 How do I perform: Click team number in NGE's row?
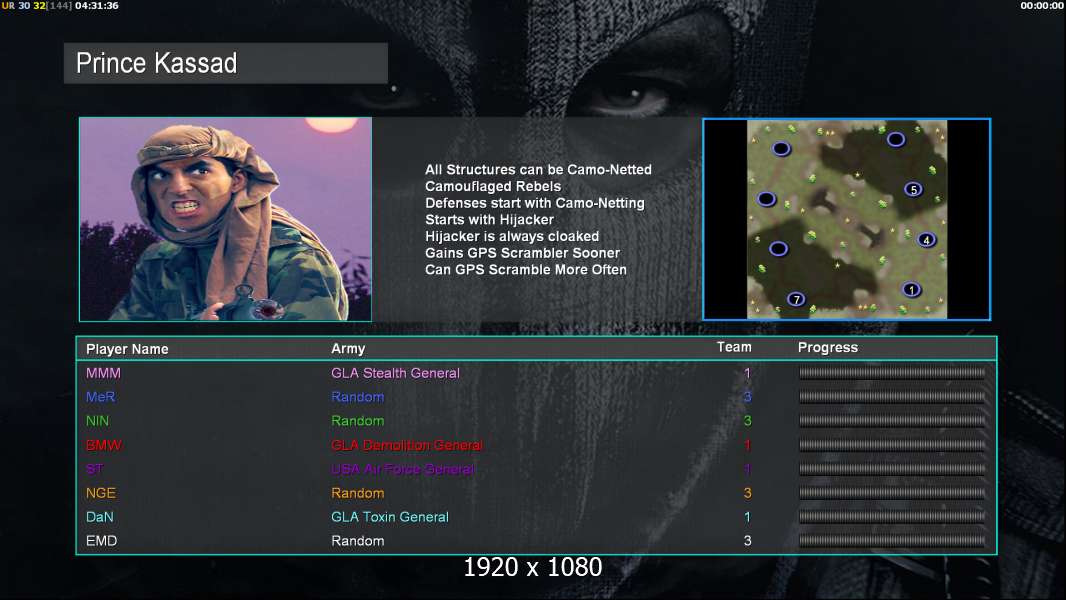pyautogui.click(x=747, y=493)
